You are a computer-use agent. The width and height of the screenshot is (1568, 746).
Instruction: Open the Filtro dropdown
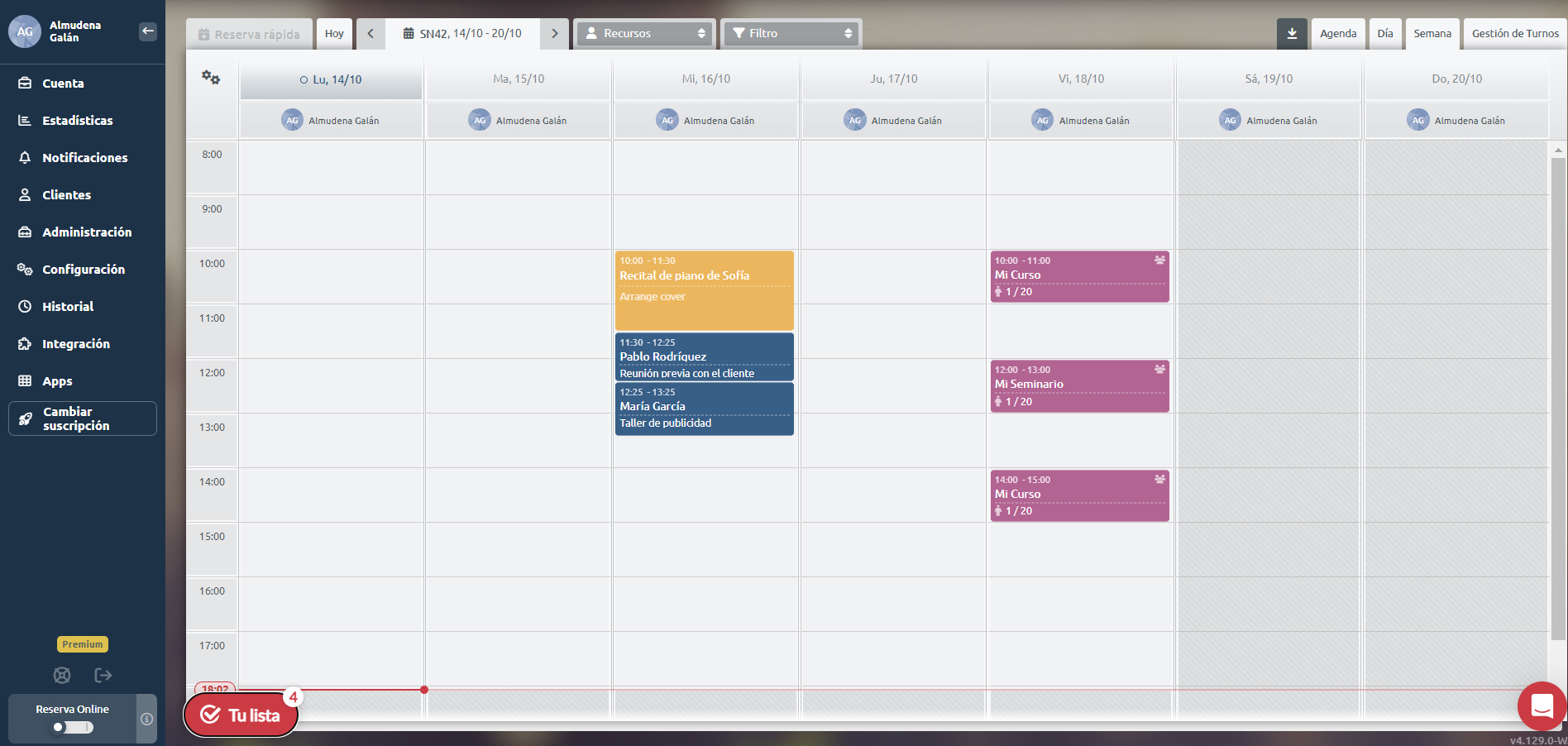coord(790,33)
